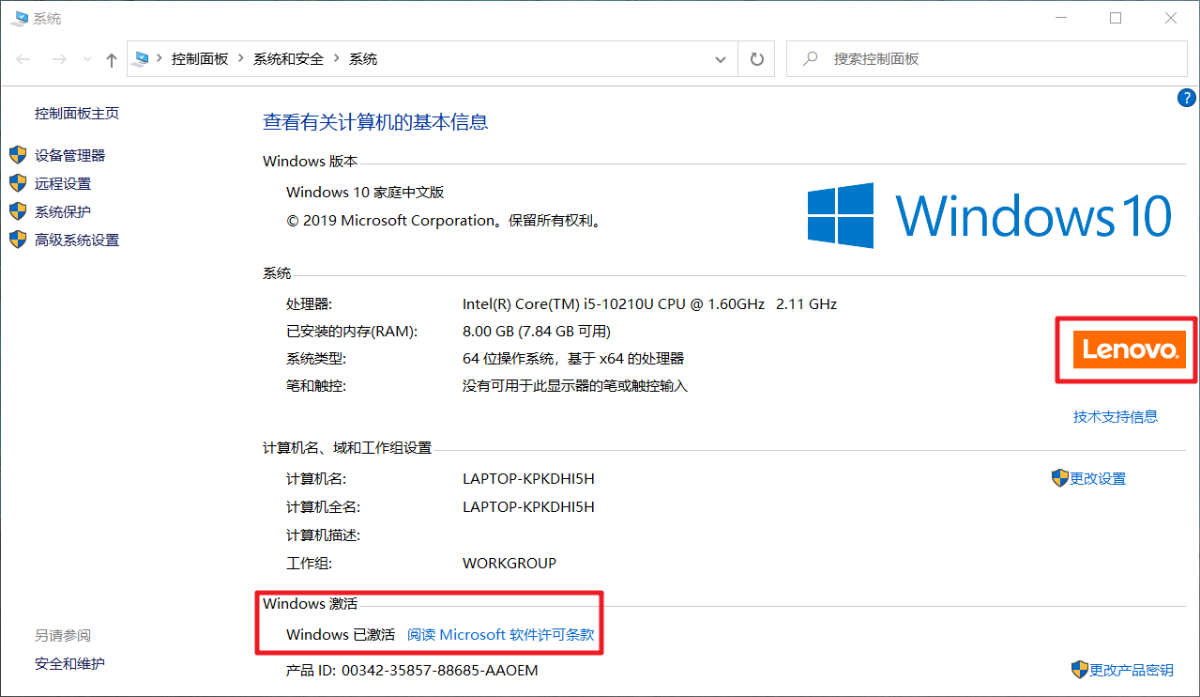The height and width of the screenshot is (697, 1200).
Task: Open help with the blue question mark
Action: [1186, 98]
